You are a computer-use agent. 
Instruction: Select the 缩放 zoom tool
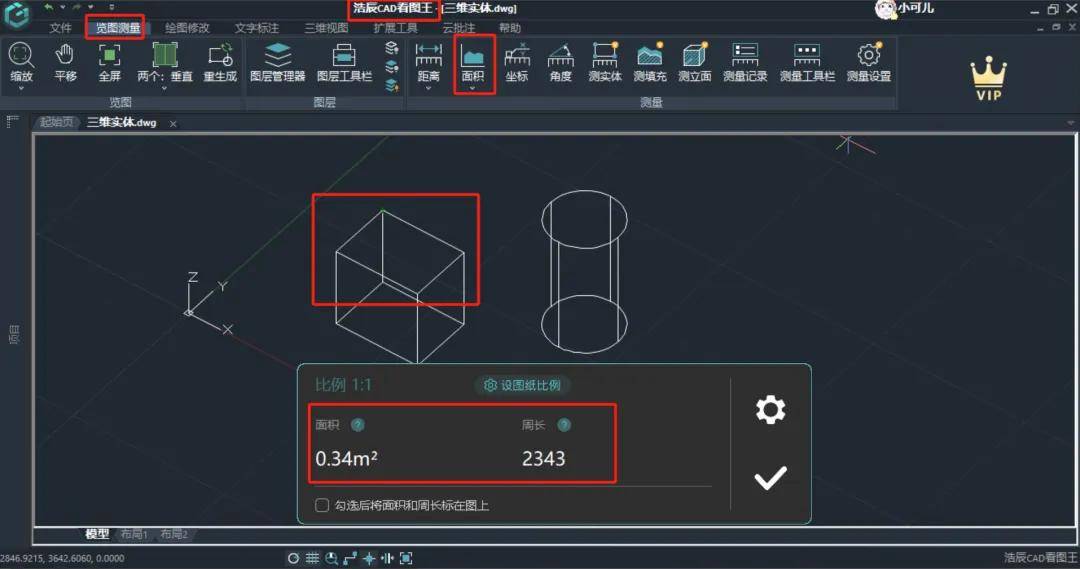(21, 62)
